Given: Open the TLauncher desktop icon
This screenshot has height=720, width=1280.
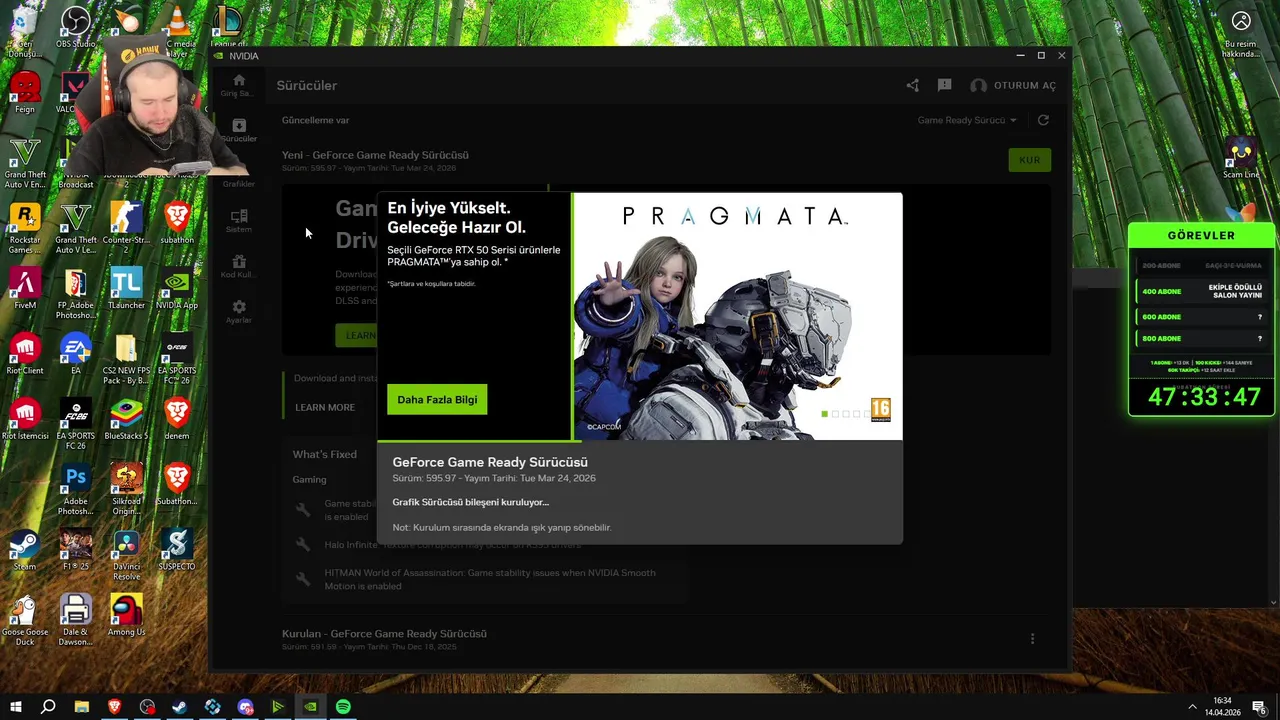Looking at the screenshot, I should point(126,289).
